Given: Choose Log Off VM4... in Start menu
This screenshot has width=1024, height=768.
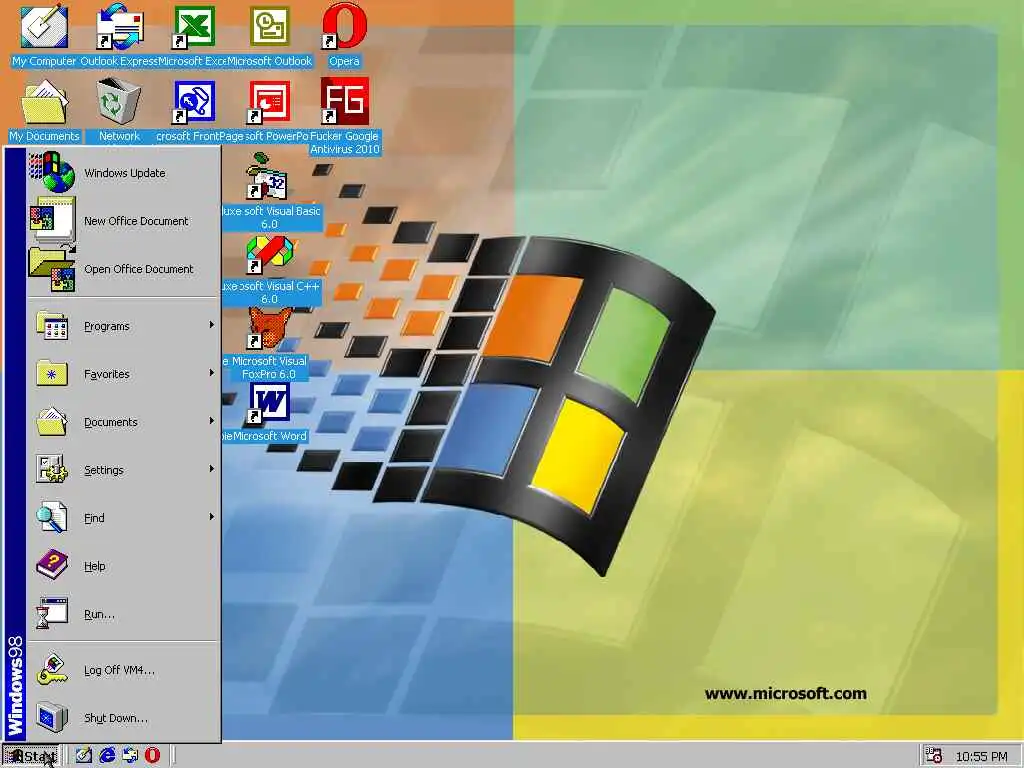Looking at the screenshot, I should pos(123,670).
